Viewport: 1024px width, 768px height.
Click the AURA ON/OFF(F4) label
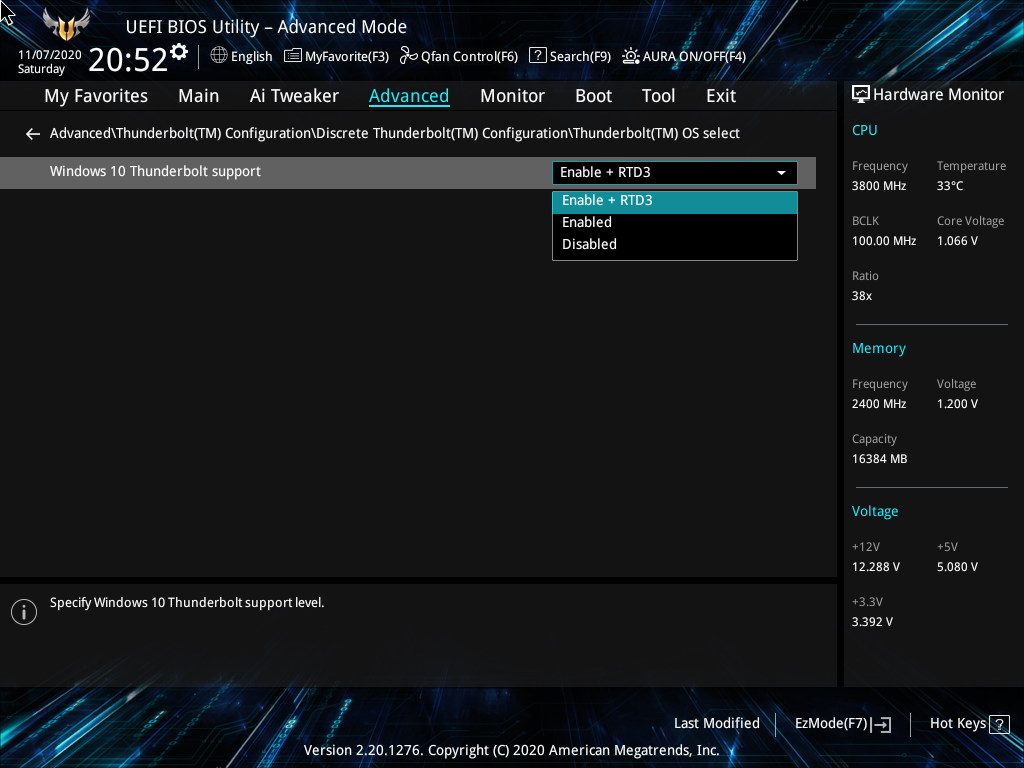[694, 57]
